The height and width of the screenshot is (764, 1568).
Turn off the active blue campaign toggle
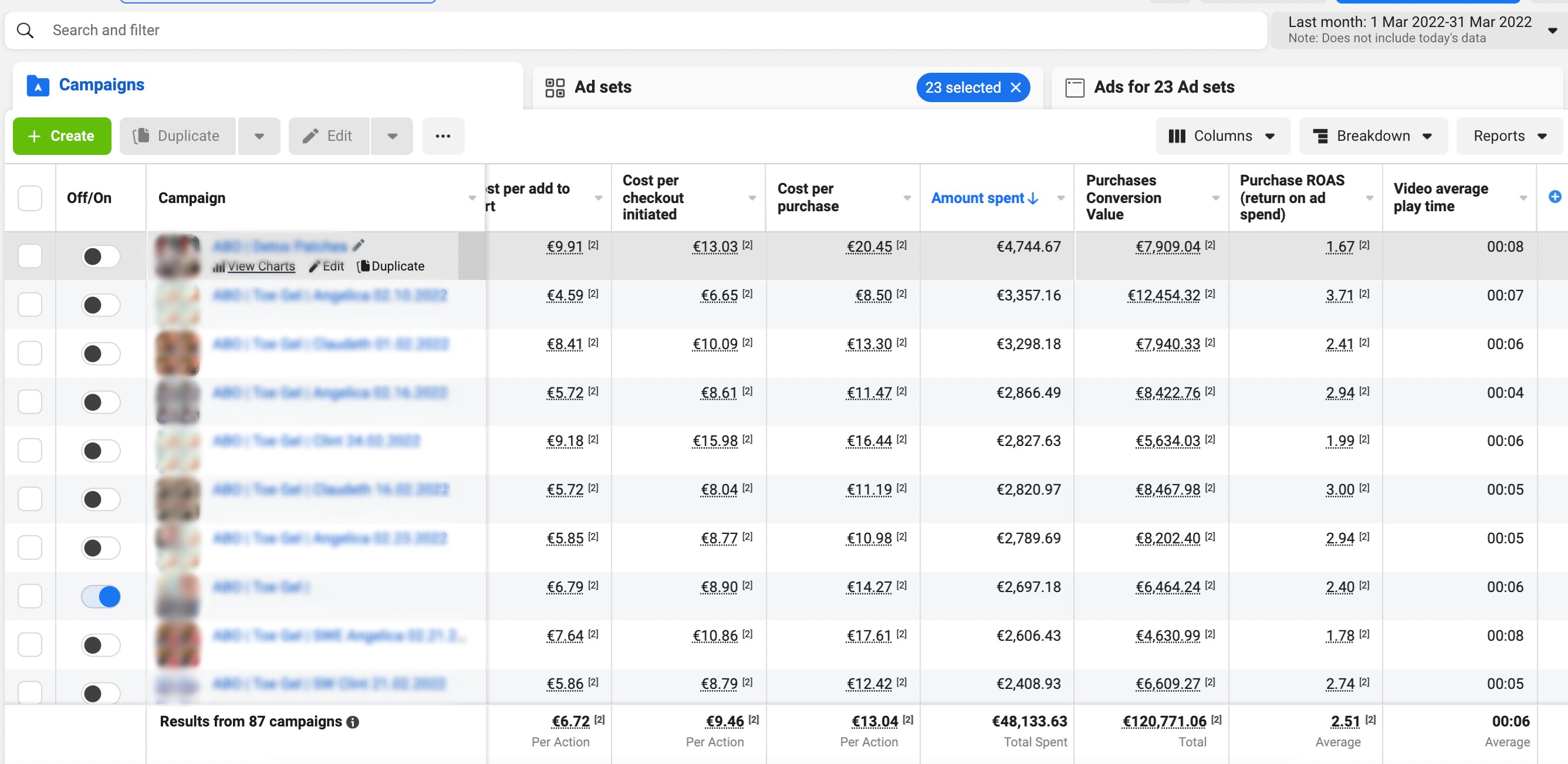pyautogui.click(x=101, y=596)
